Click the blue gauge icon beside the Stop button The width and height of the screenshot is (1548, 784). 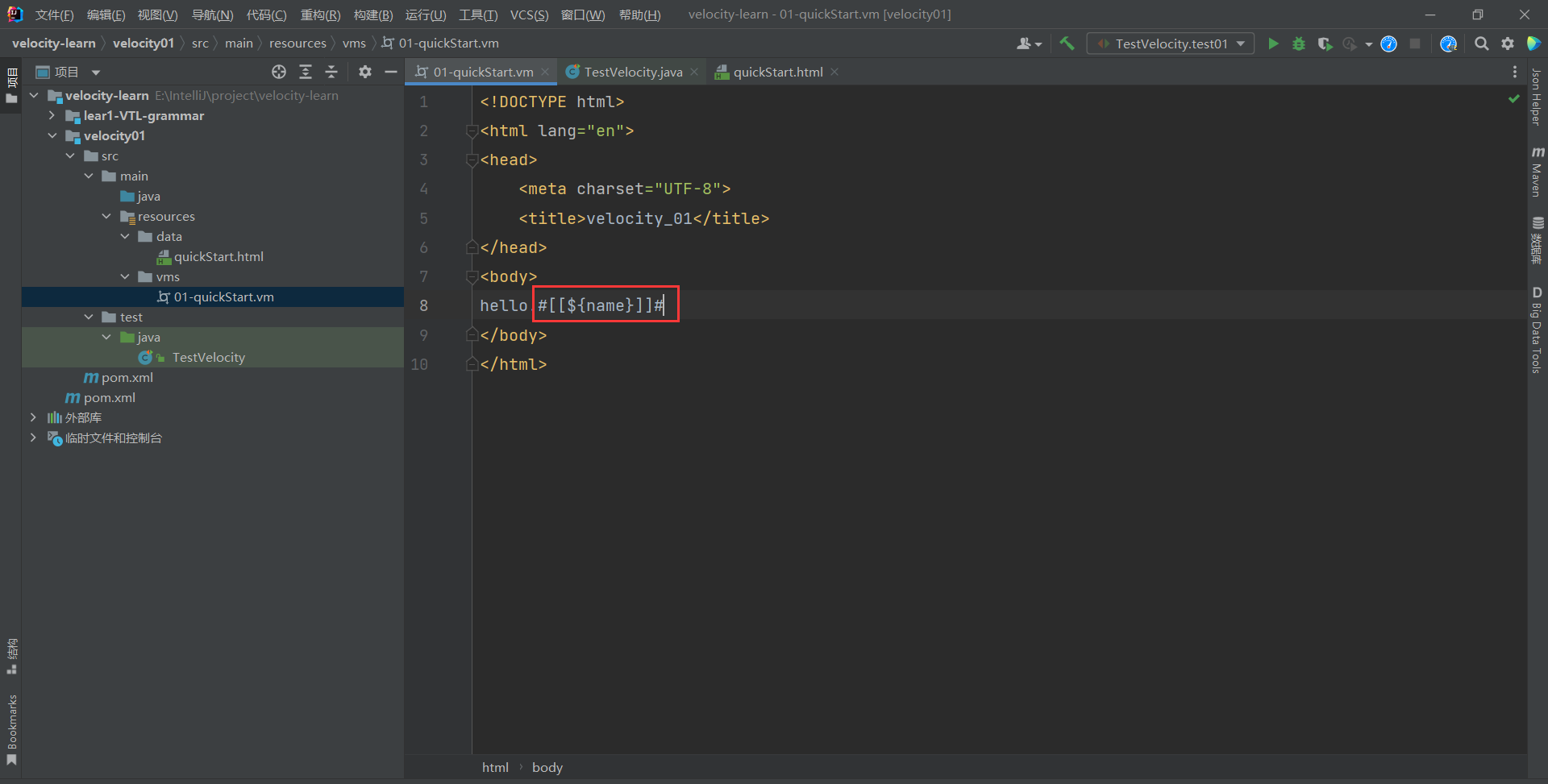point(1388,44)
